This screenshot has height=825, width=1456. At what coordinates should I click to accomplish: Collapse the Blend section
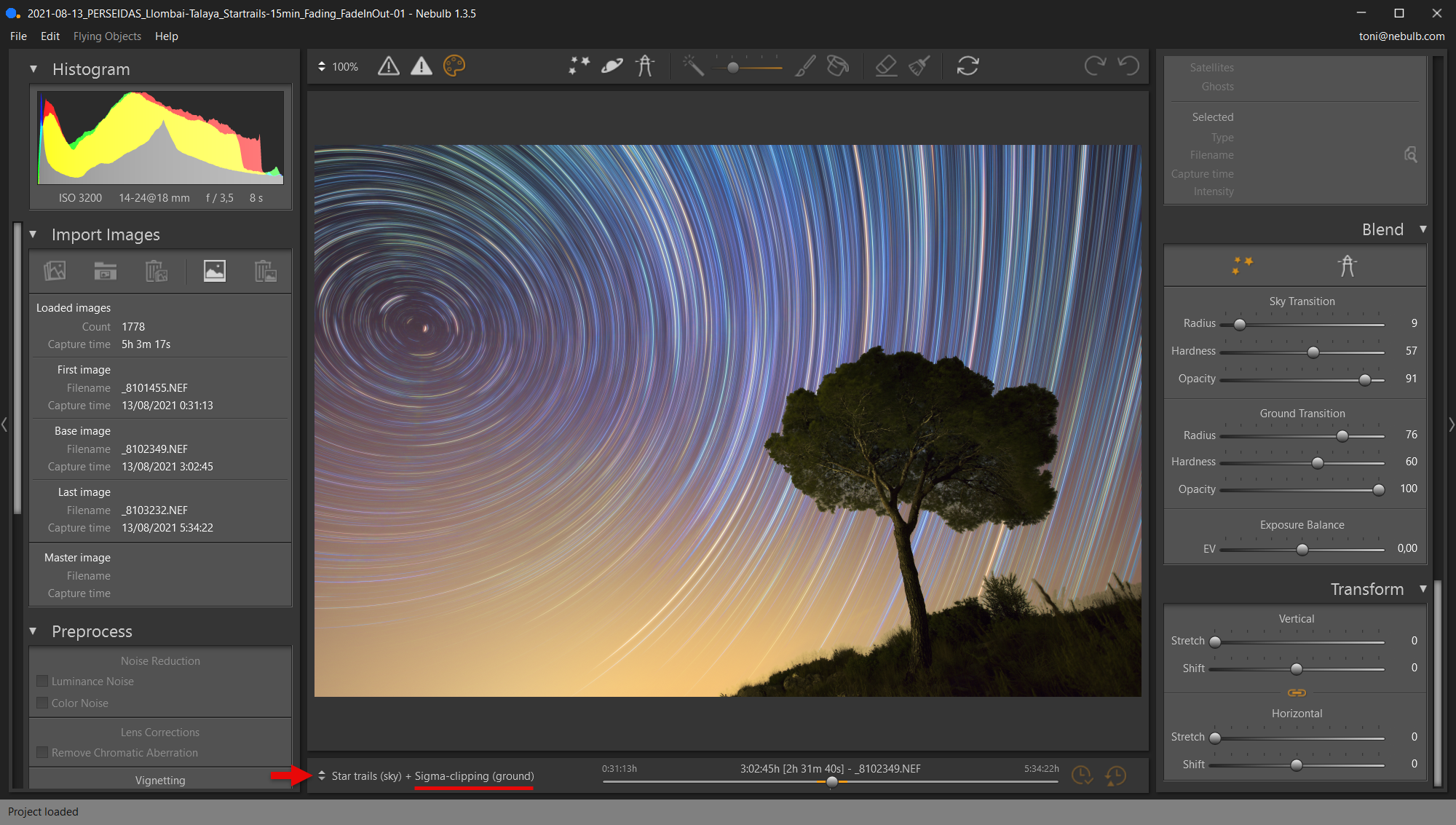tap(1423, 229)
